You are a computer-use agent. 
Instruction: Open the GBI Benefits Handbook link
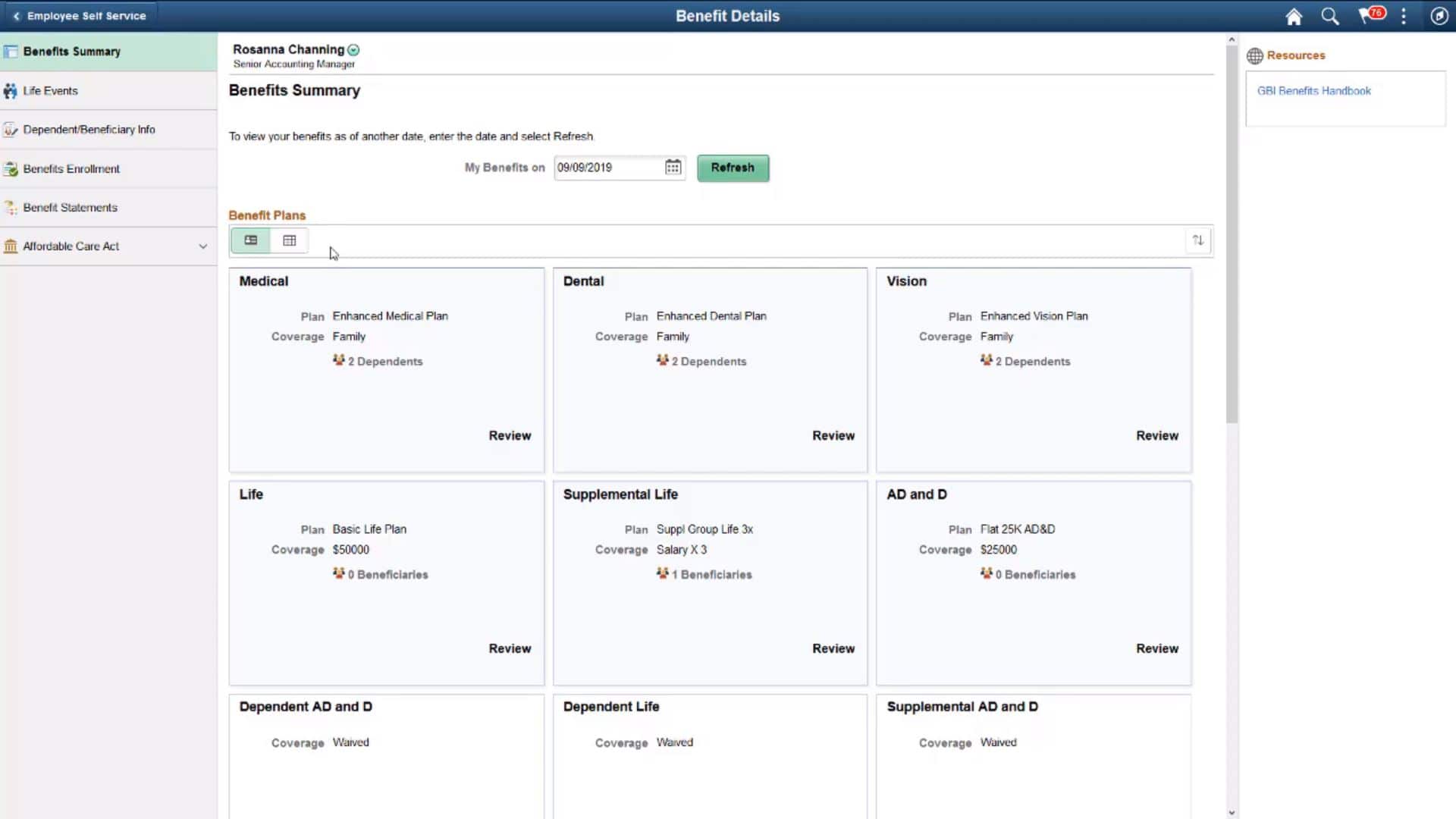click(1313, 90)
